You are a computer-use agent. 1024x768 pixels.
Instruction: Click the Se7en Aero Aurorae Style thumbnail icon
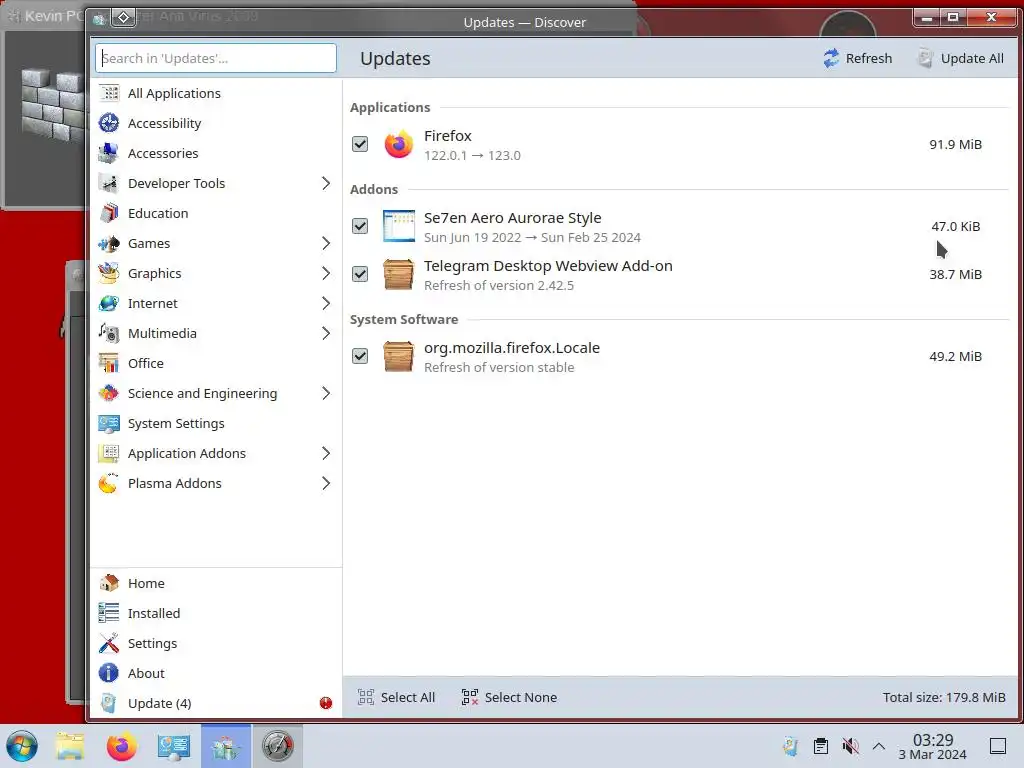(x=398, y=226)
